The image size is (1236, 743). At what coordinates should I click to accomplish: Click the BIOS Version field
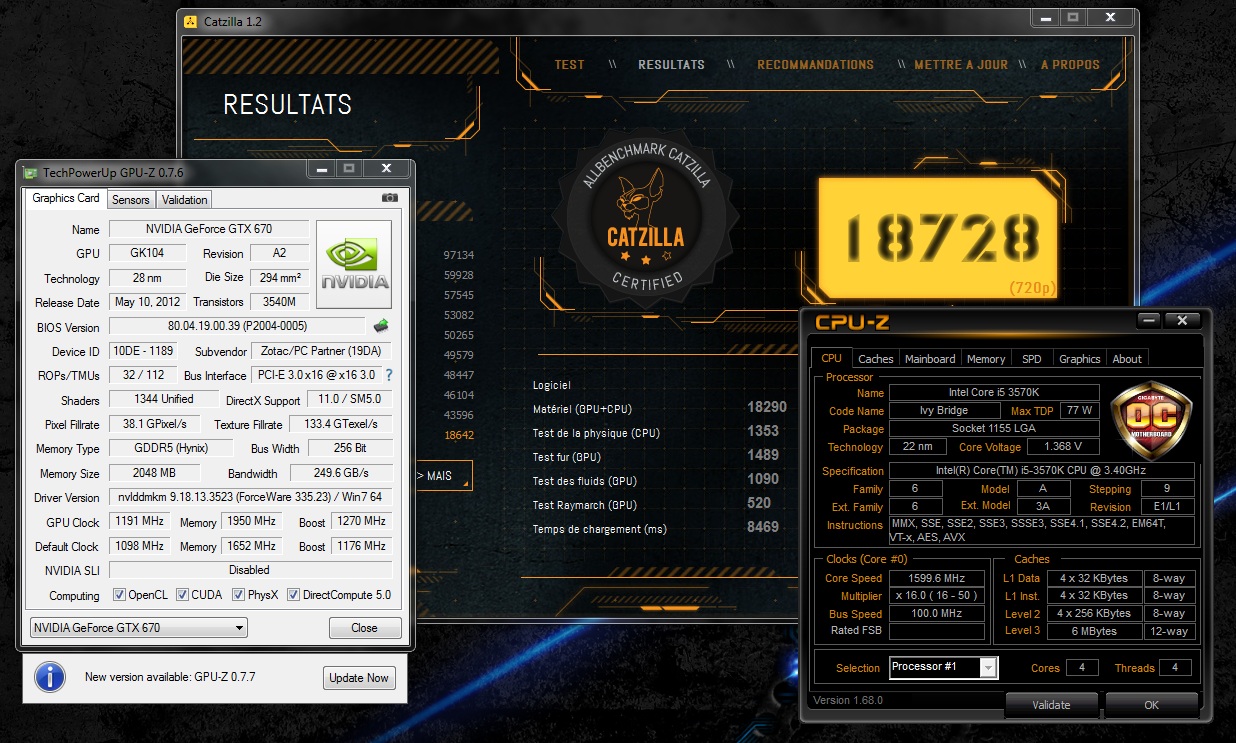(237, 326)
